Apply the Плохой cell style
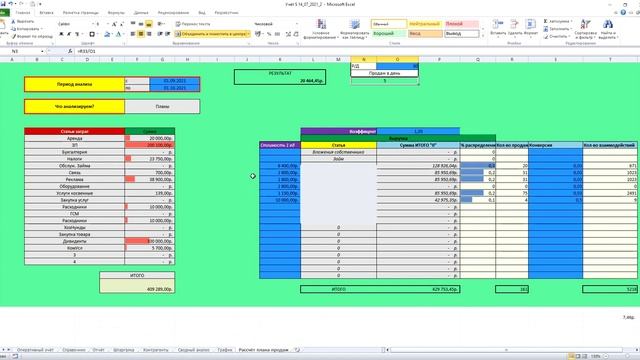Screen dimensions: 640x360 (x=462, y=24)
